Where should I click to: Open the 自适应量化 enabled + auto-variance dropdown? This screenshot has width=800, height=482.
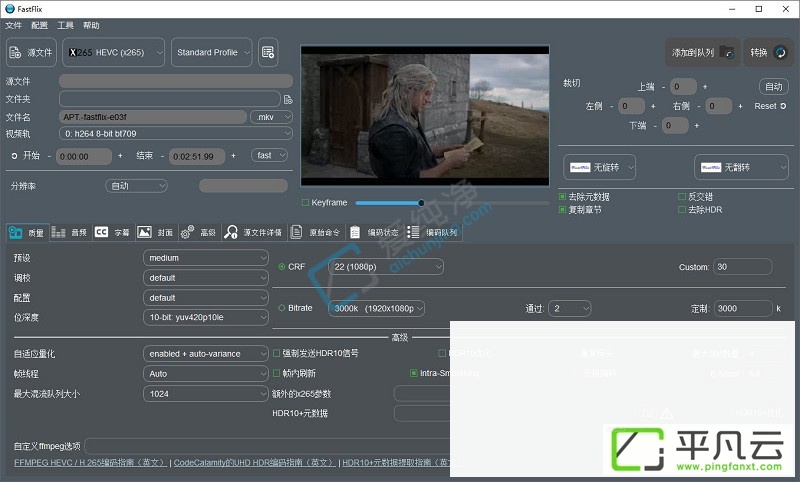tap(206, 353)
